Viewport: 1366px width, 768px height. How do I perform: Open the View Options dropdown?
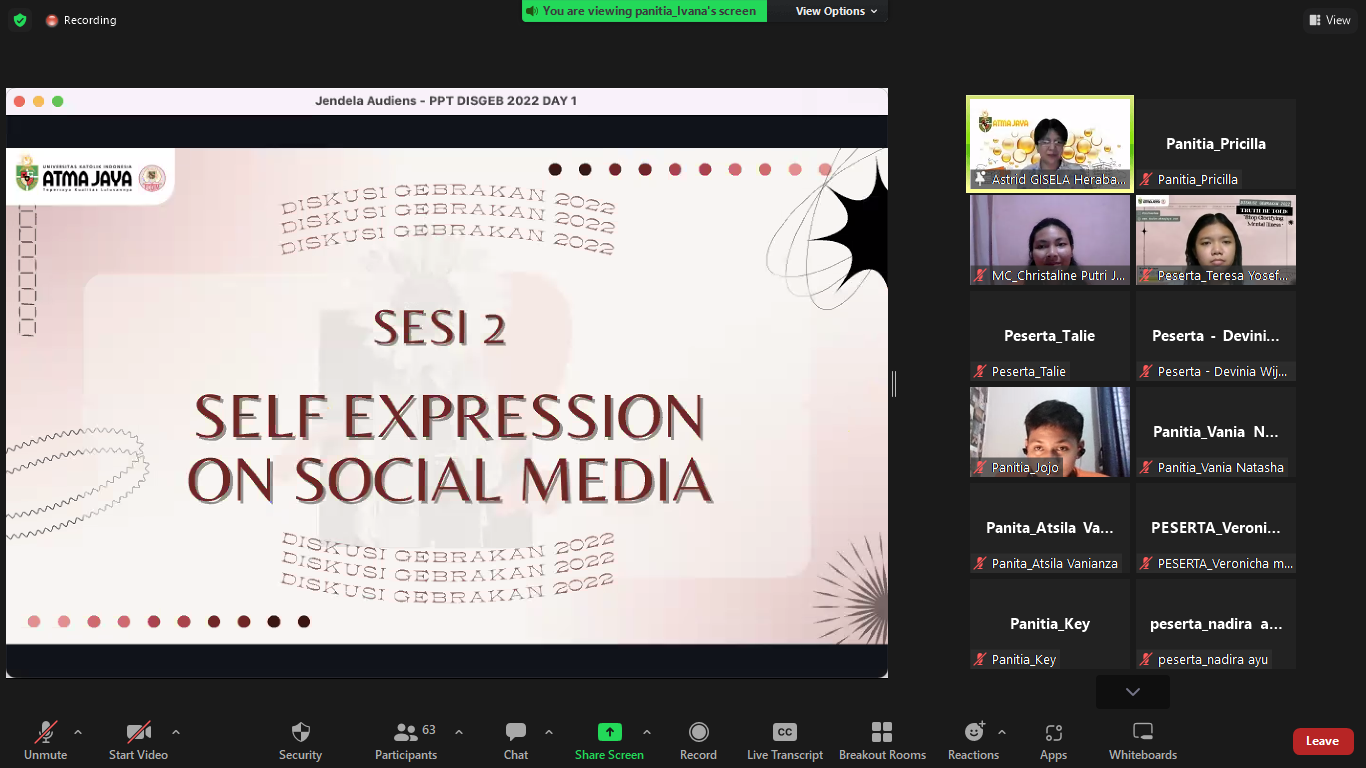836,11
